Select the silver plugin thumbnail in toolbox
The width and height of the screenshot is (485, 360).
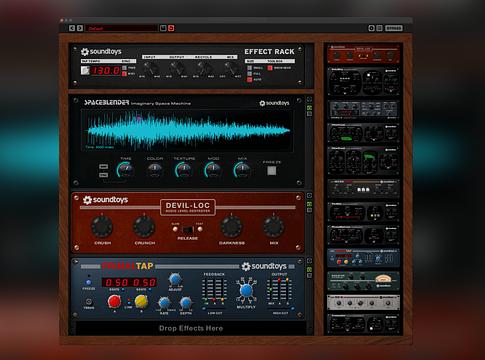tap(363, 302)
